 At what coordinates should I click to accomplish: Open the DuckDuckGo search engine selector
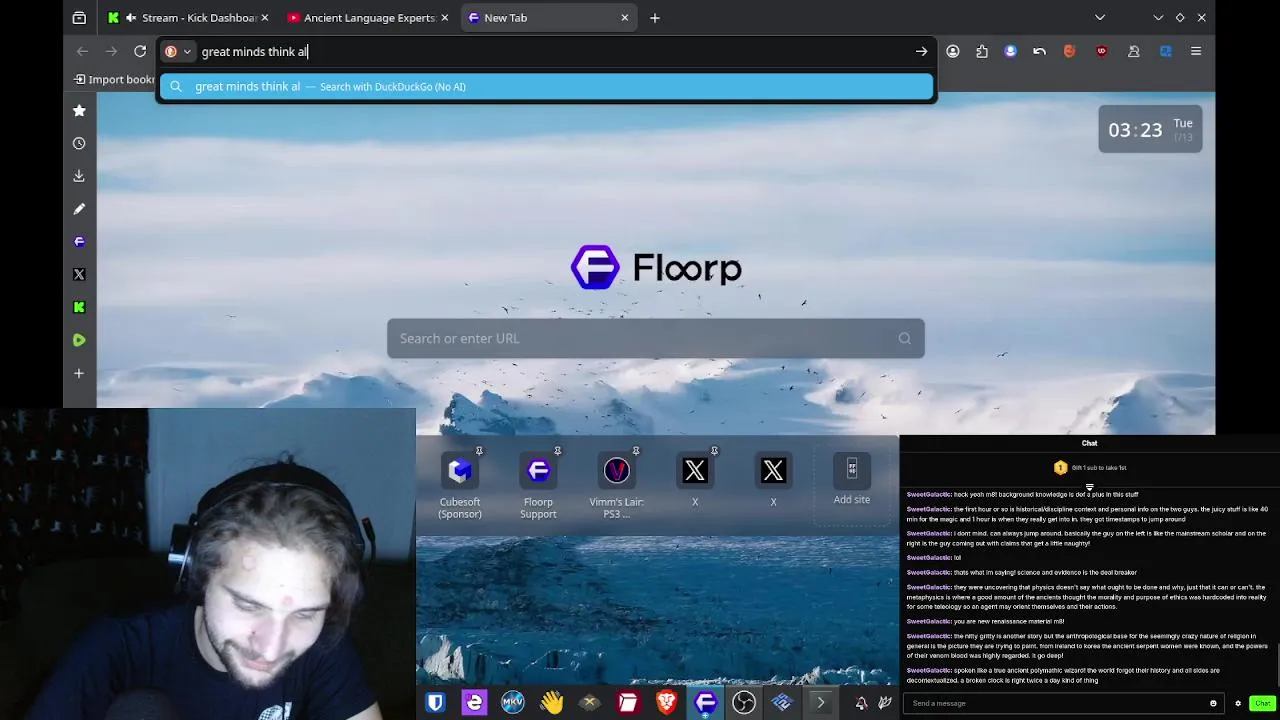[x=178, y=51]
